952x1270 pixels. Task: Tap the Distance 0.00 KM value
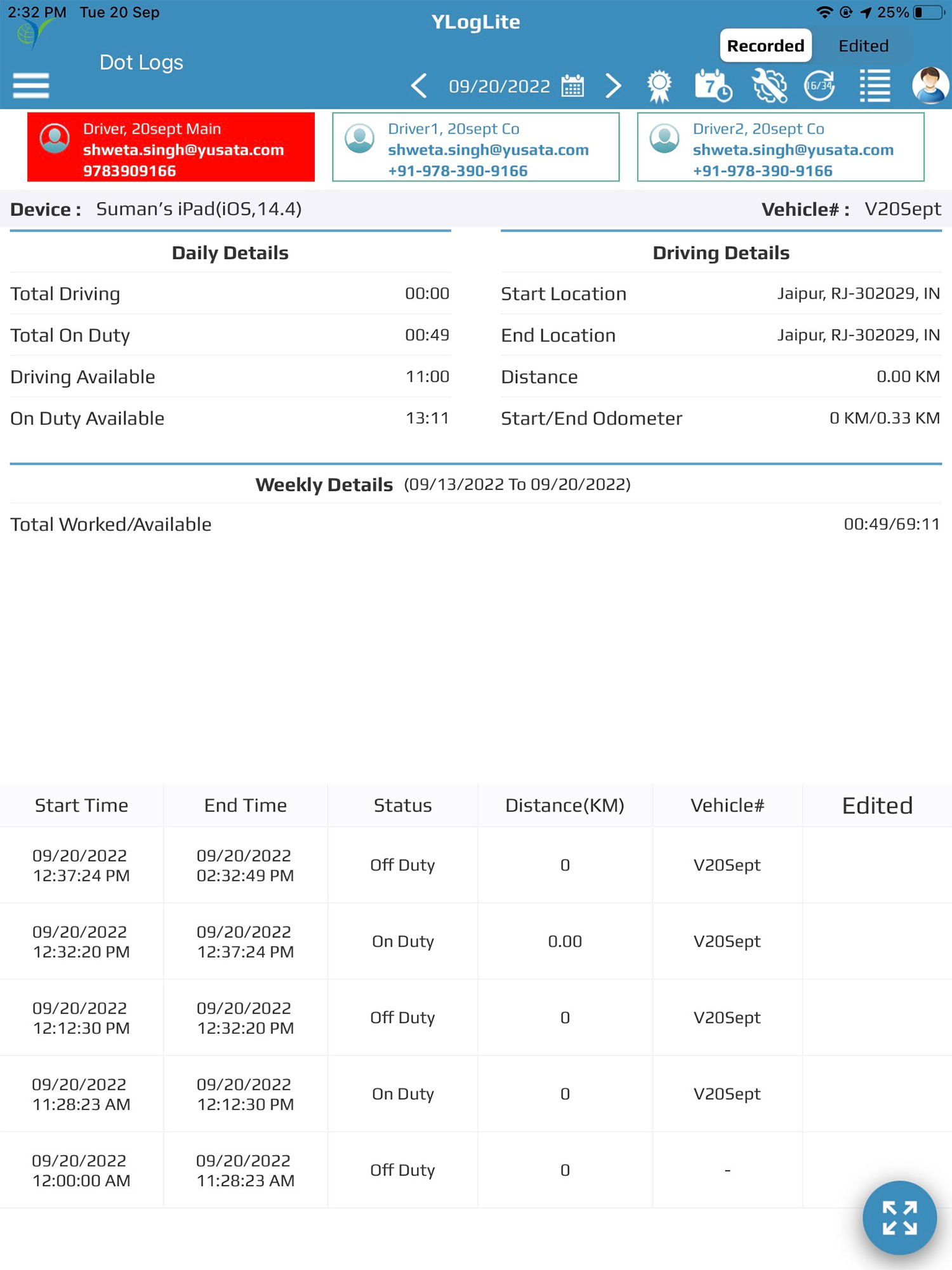[x=908, y=377]
